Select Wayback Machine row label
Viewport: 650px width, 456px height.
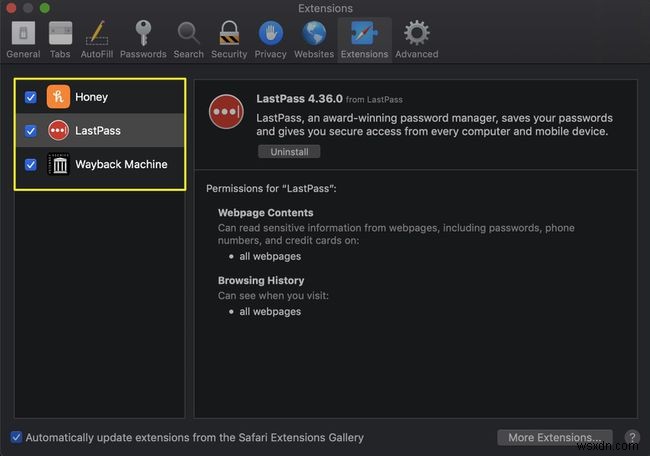pos(121,164)
